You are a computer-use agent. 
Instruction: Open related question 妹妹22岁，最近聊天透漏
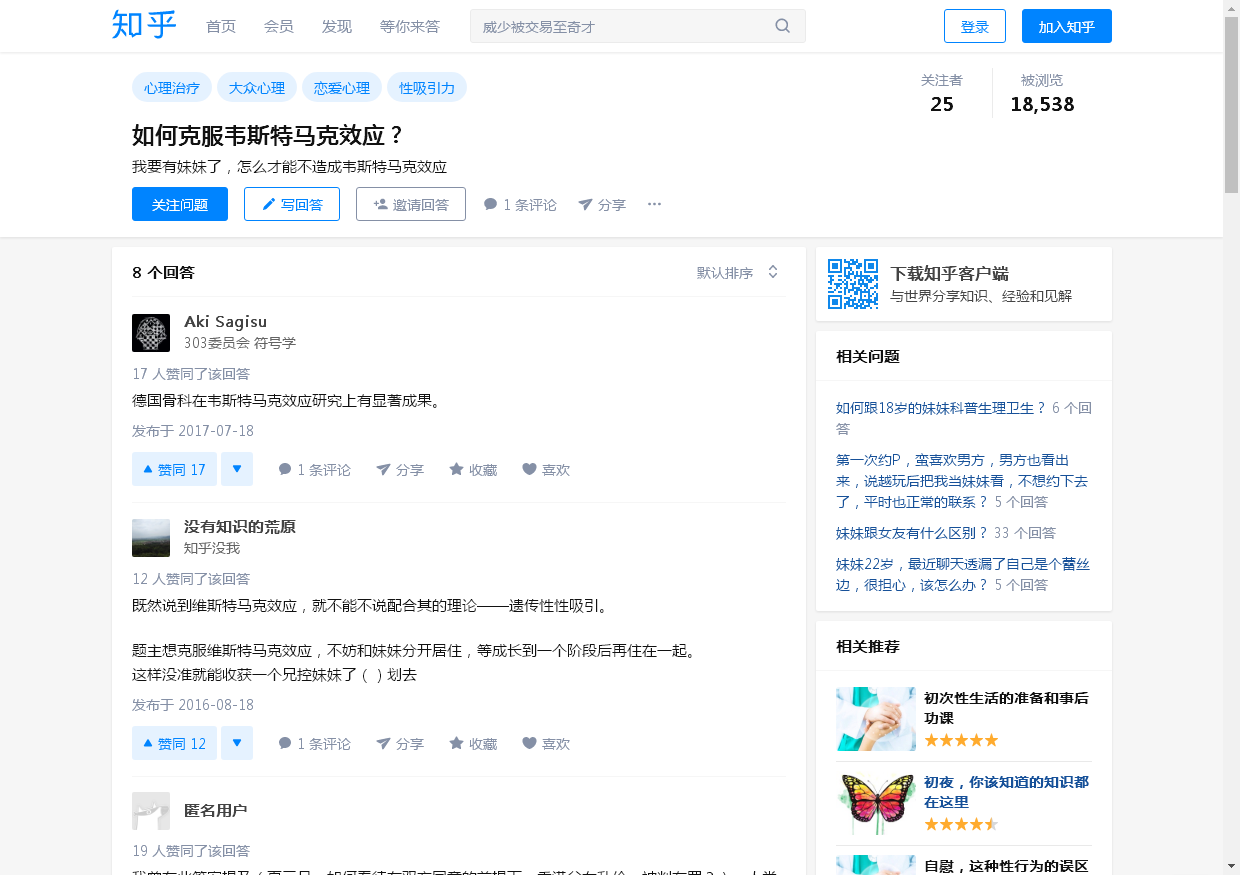tap(962, 574)
